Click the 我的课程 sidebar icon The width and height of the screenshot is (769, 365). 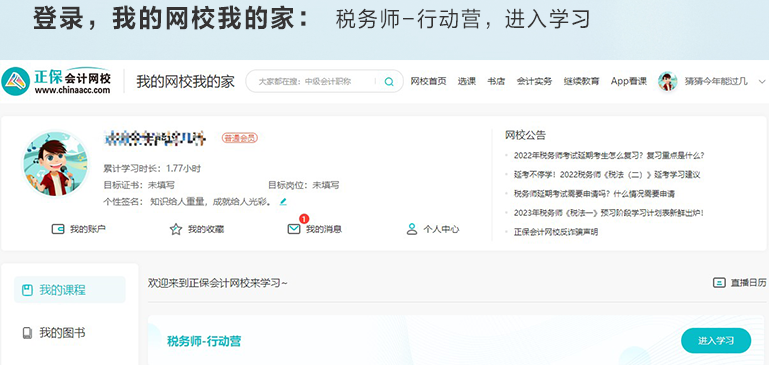click(27, 290)
